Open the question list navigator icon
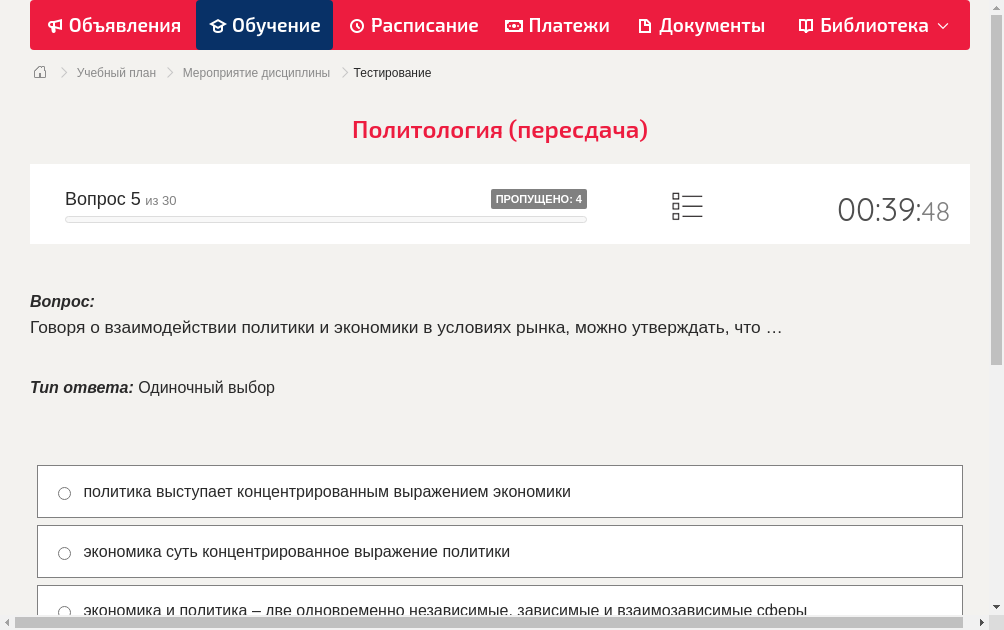 (x=687, y=205)
